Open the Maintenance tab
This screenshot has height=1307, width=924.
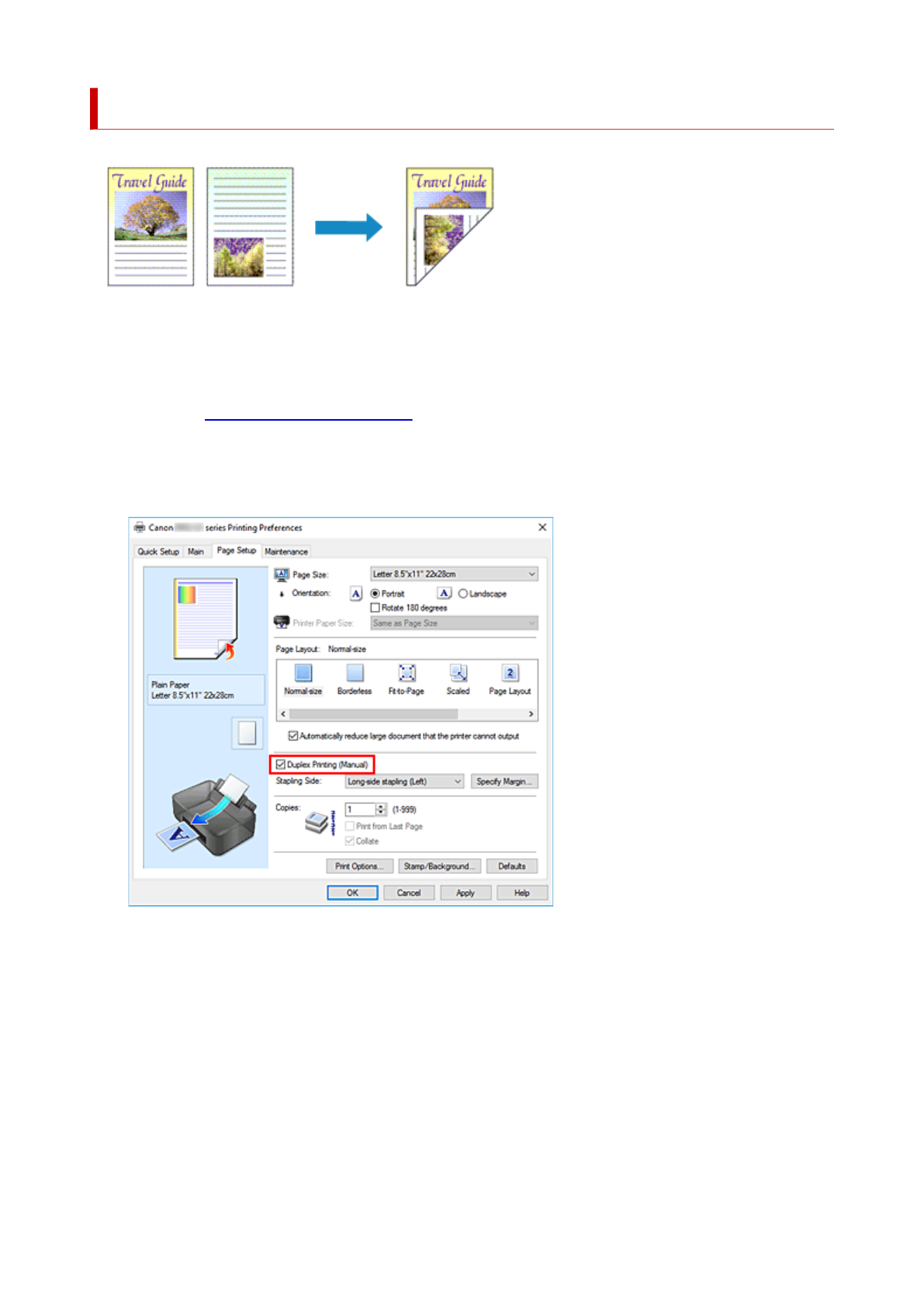click(x=286, y=552)
